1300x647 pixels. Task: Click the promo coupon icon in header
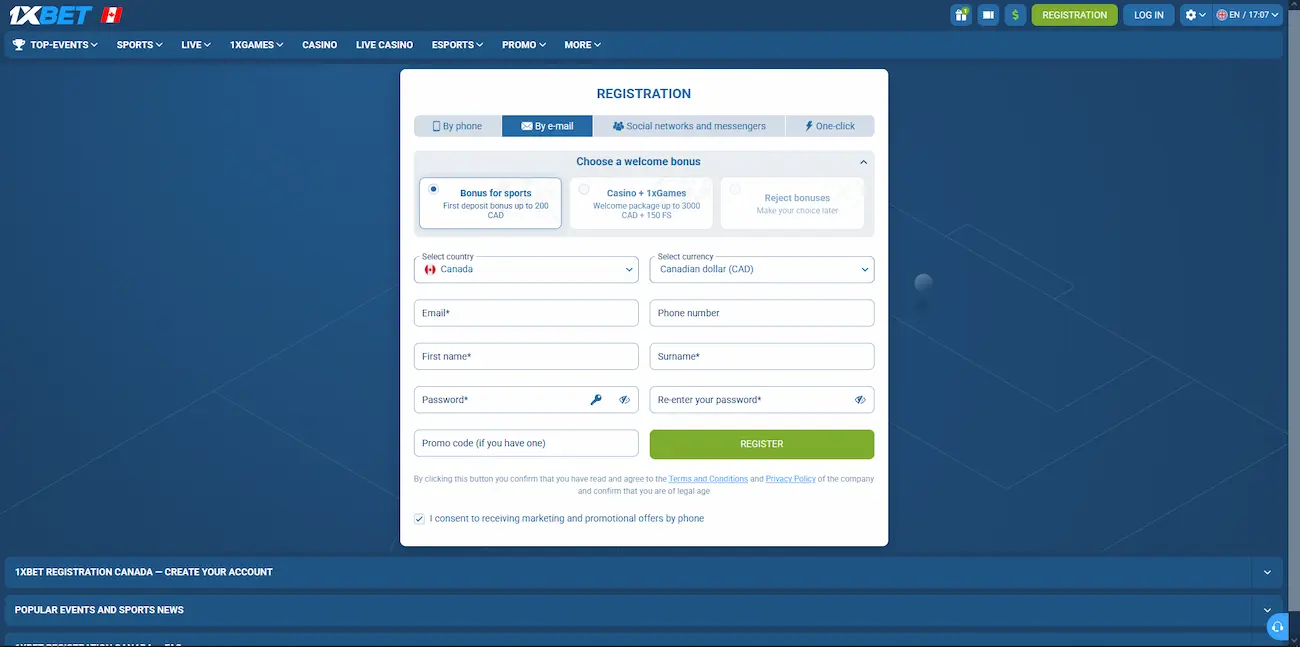pyautogui.click(x=988, y=15)
